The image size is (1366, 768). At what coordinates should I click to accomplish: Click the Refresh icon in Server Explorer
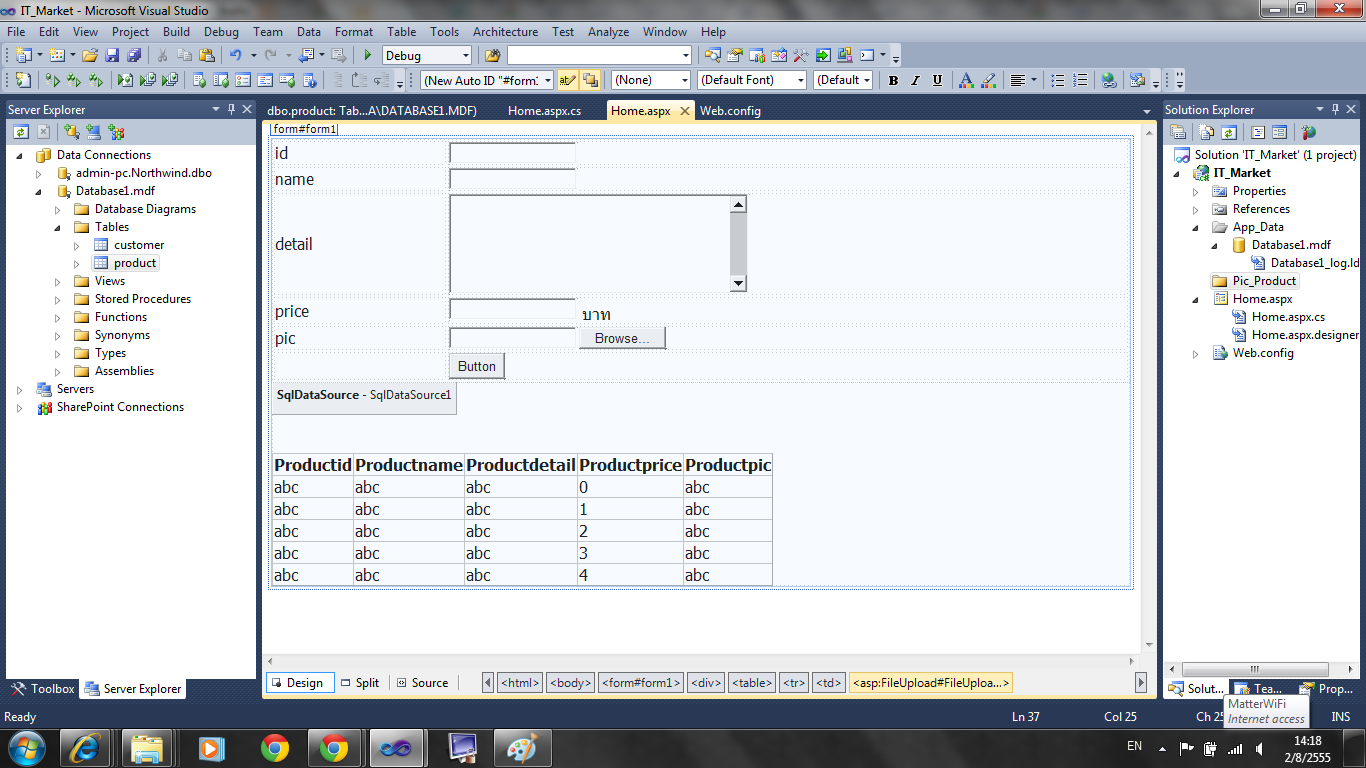coord(21,131)
